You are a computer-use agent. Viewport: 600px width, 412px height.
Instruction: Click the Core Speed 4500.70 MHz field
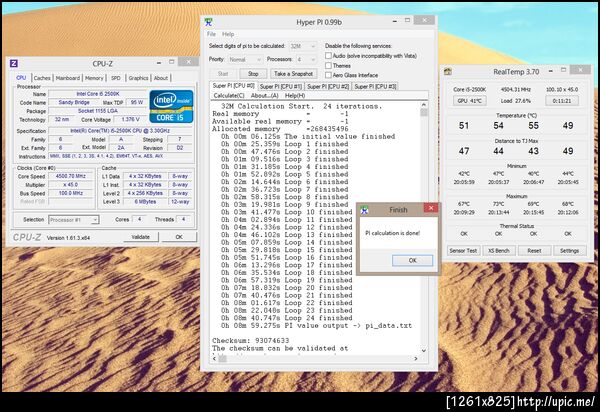pos(71,176)
